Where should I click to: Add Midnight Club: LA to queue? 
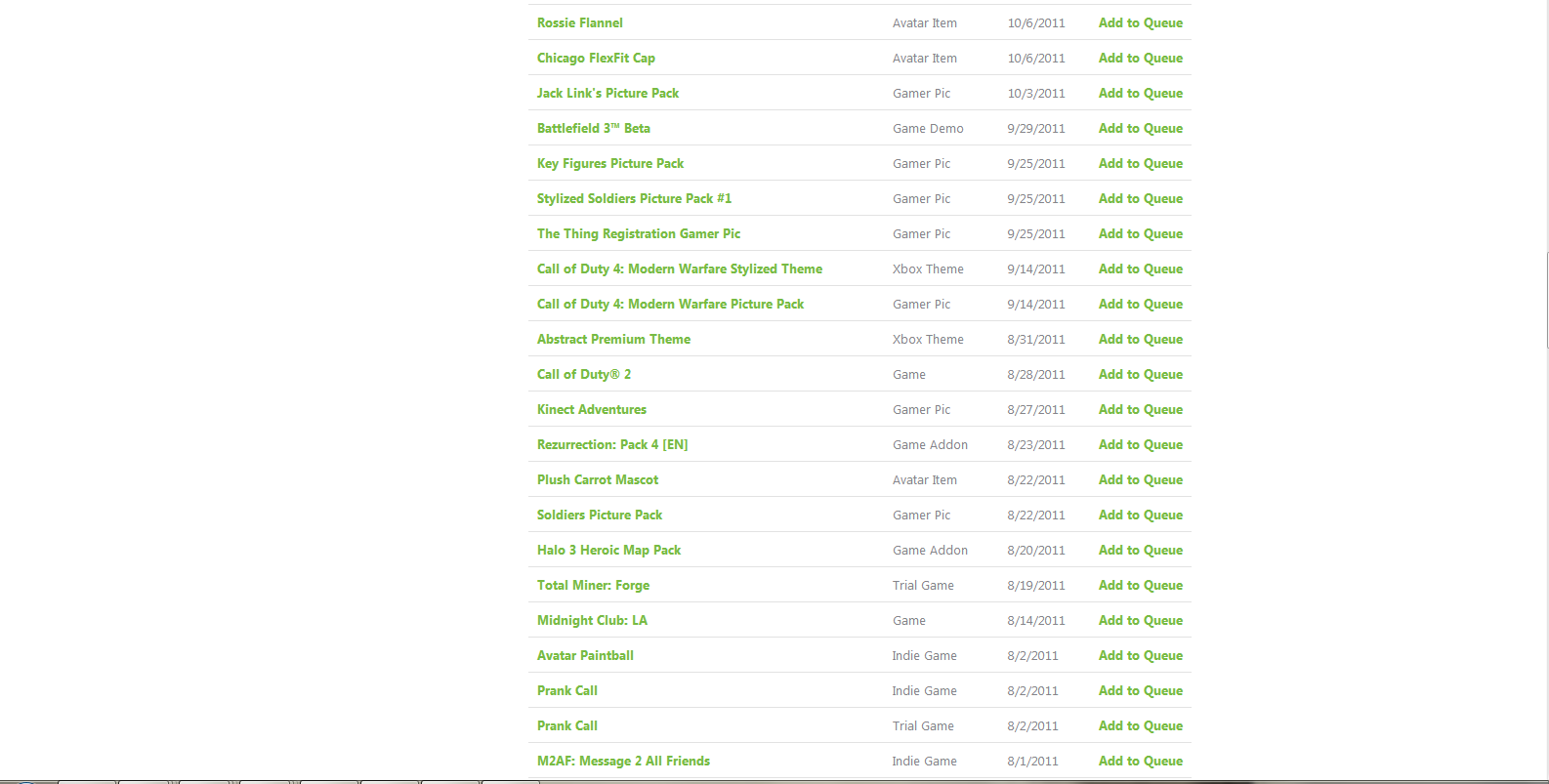(x=1141, y=620)
